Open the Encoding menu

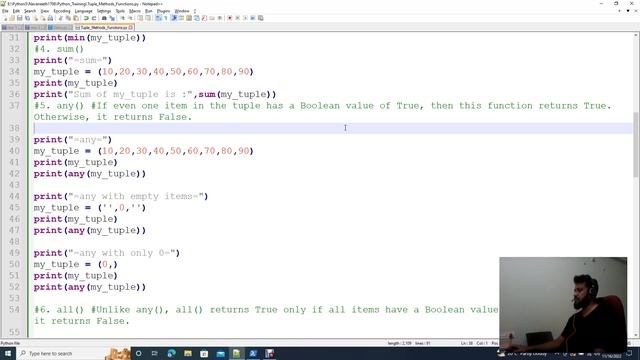click(x=62, y=11)
